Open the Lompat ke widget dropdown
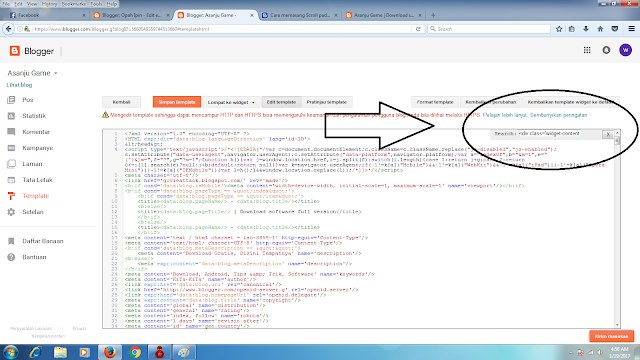 231,102
